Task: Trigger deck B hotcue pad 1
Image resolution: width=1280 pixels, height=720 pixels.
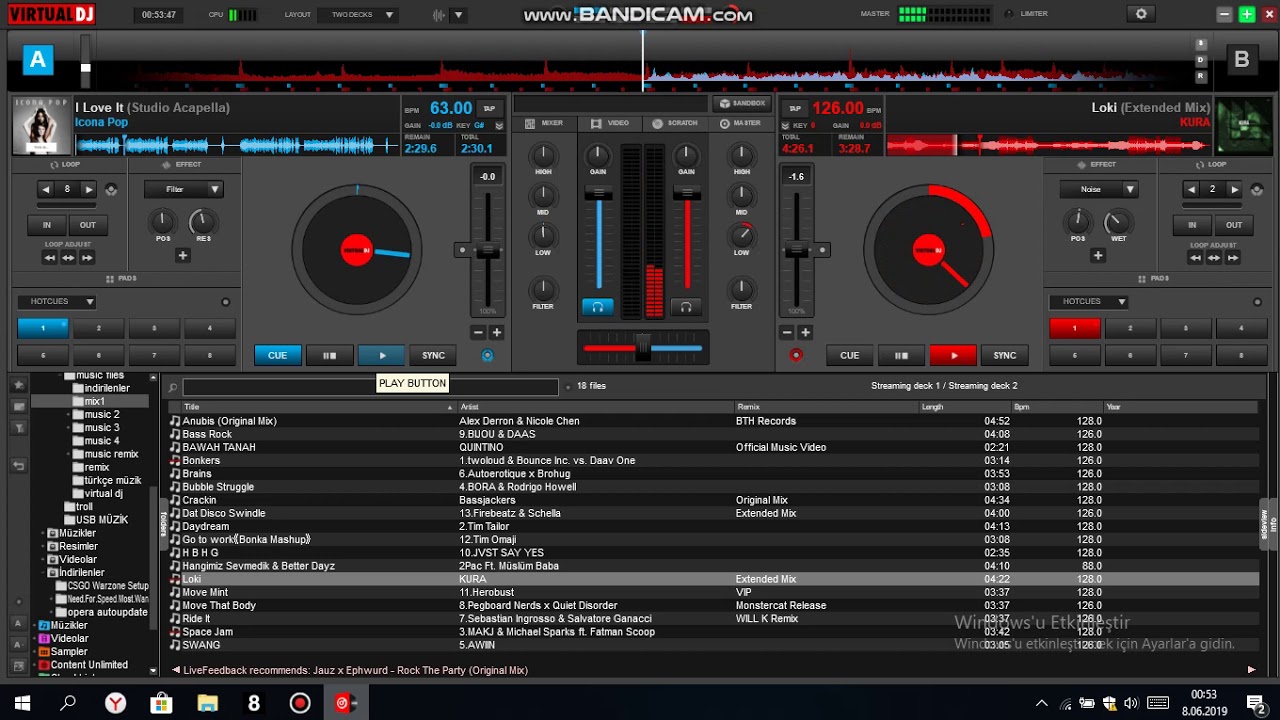Action: coord(1075,328)
